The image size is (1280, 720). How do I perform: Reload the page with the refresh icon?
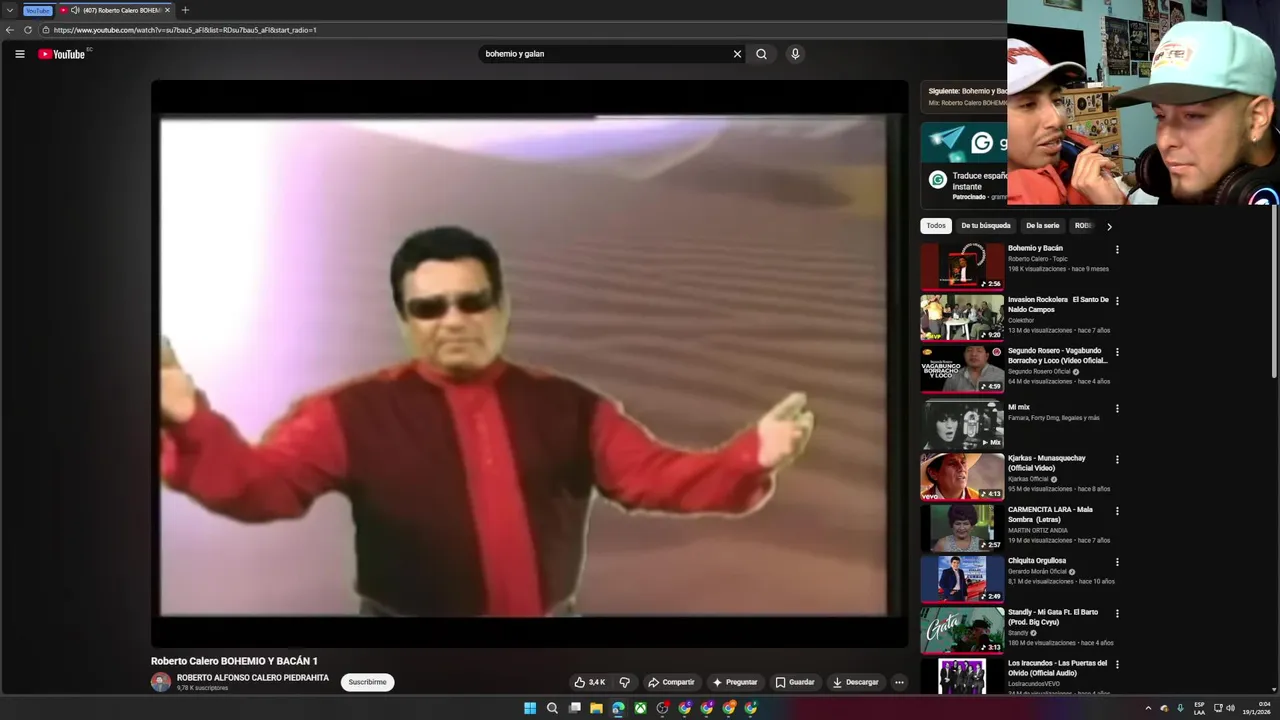point(28,30)
